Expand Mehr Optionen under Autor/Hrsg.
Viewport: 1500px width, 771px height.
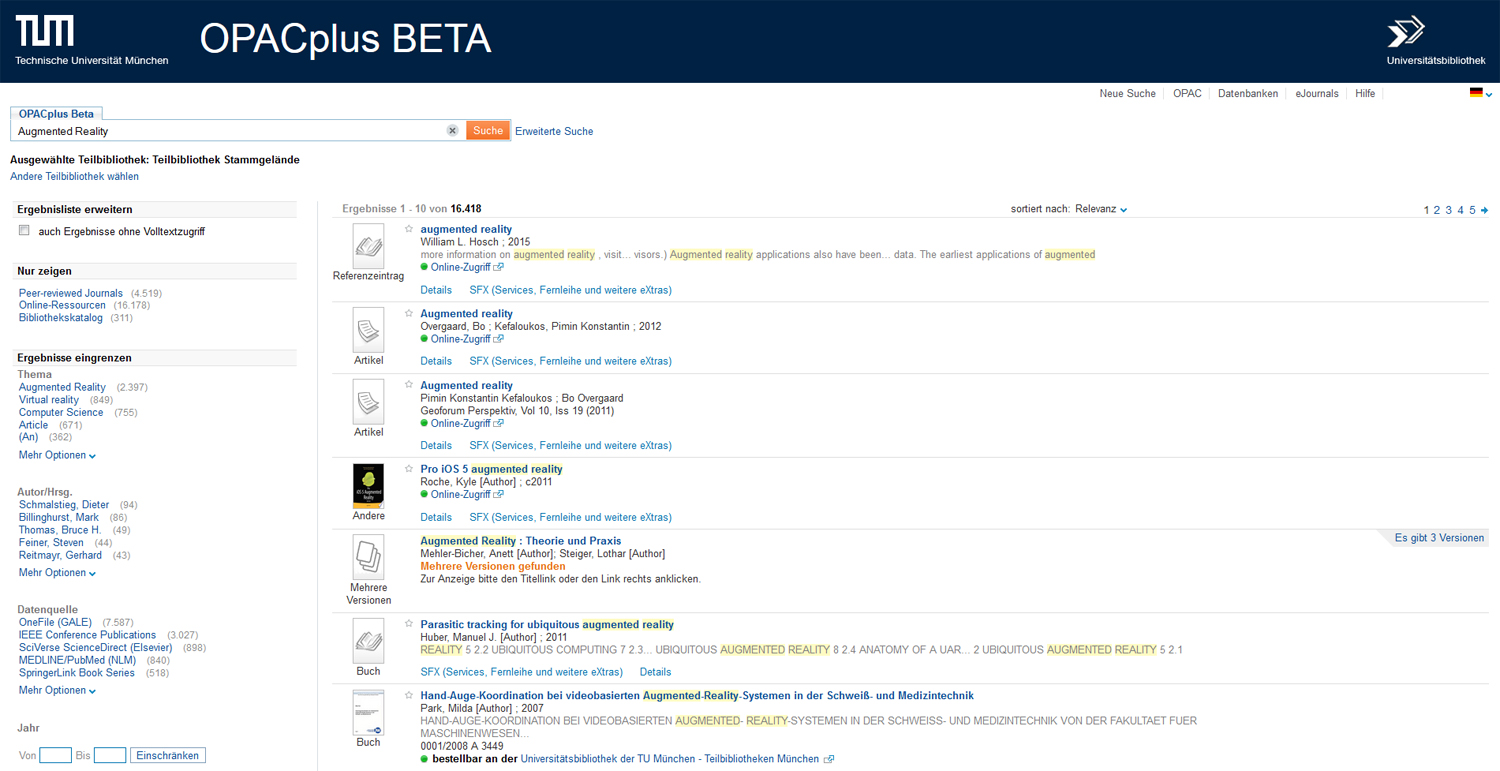[57, 573]
